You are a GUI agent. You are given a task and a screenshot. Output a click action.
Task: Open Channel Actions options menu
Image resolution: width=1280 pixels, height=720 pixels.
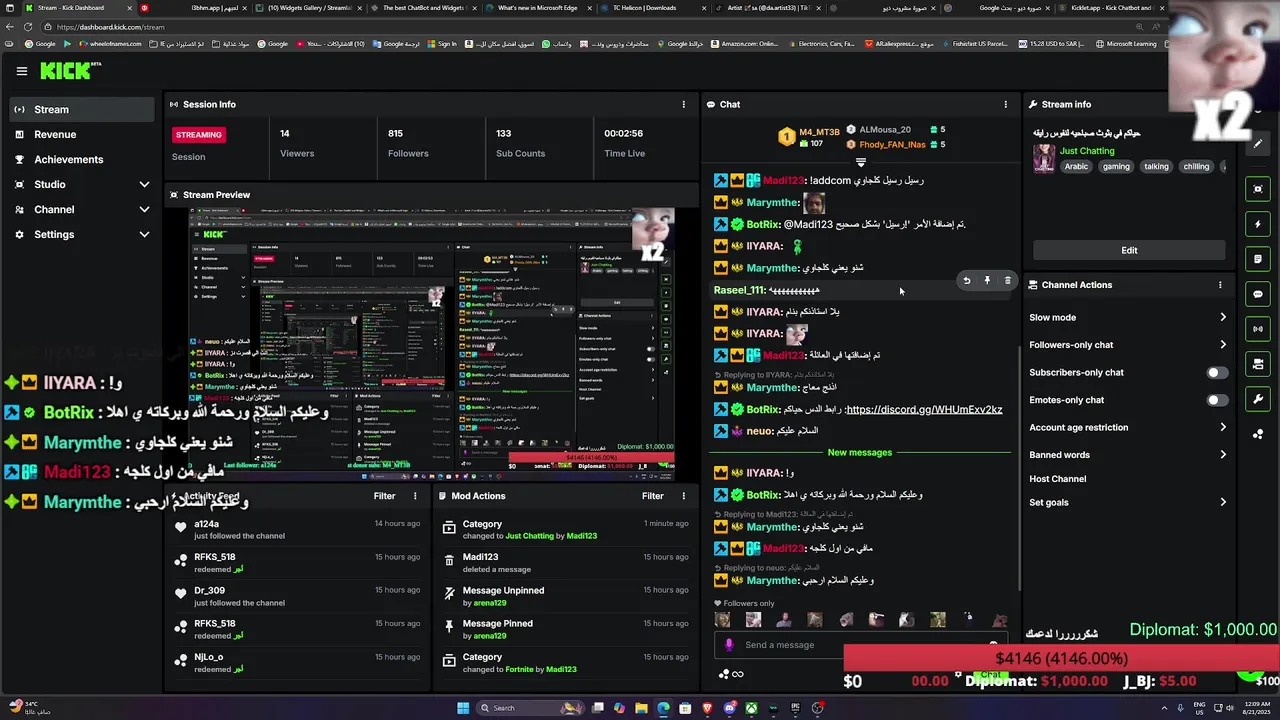[1220, 285]
